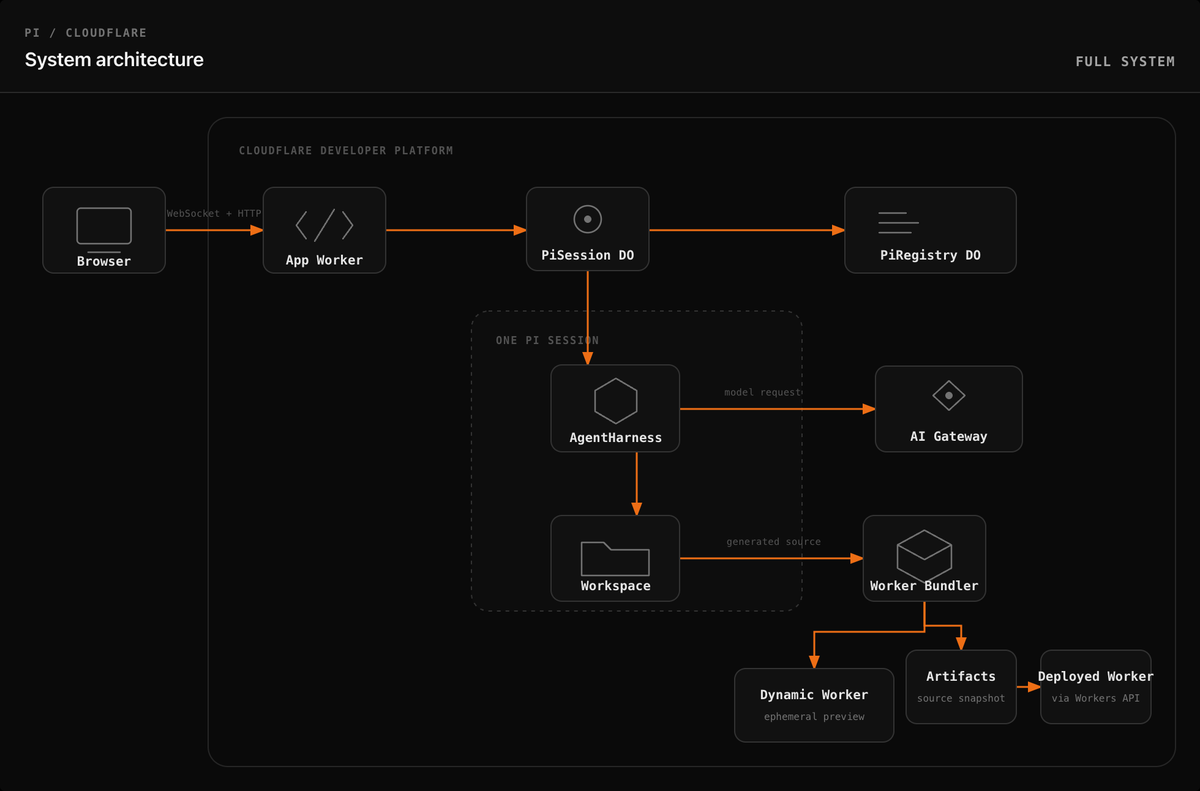Screen dimensions: 1200x791
Task: Click the 'WebSocket + HTTP' arrow label
Action: click(214, 214)
